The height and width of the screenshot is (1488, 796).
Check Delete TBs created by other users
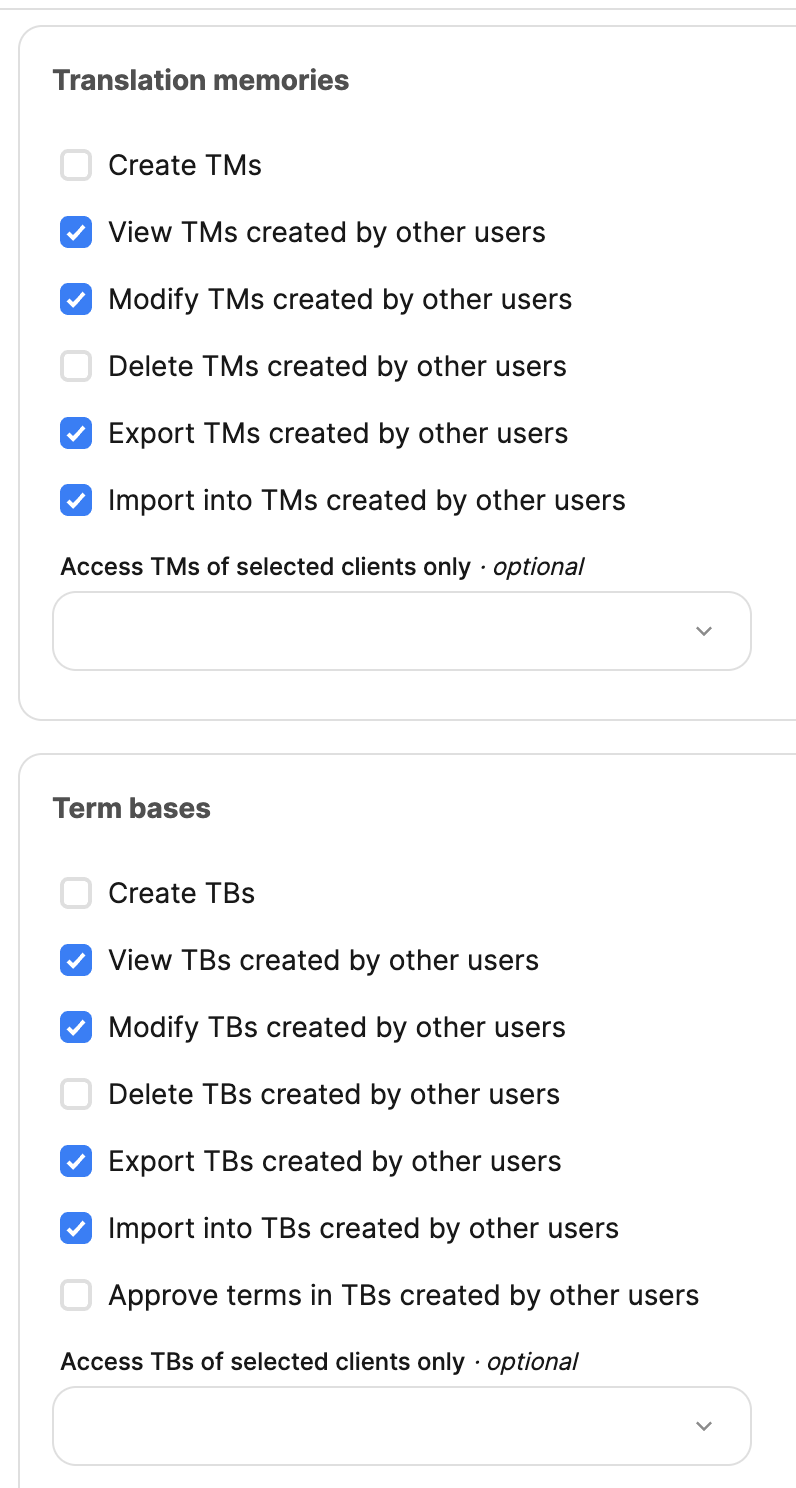coord(76,1094)
